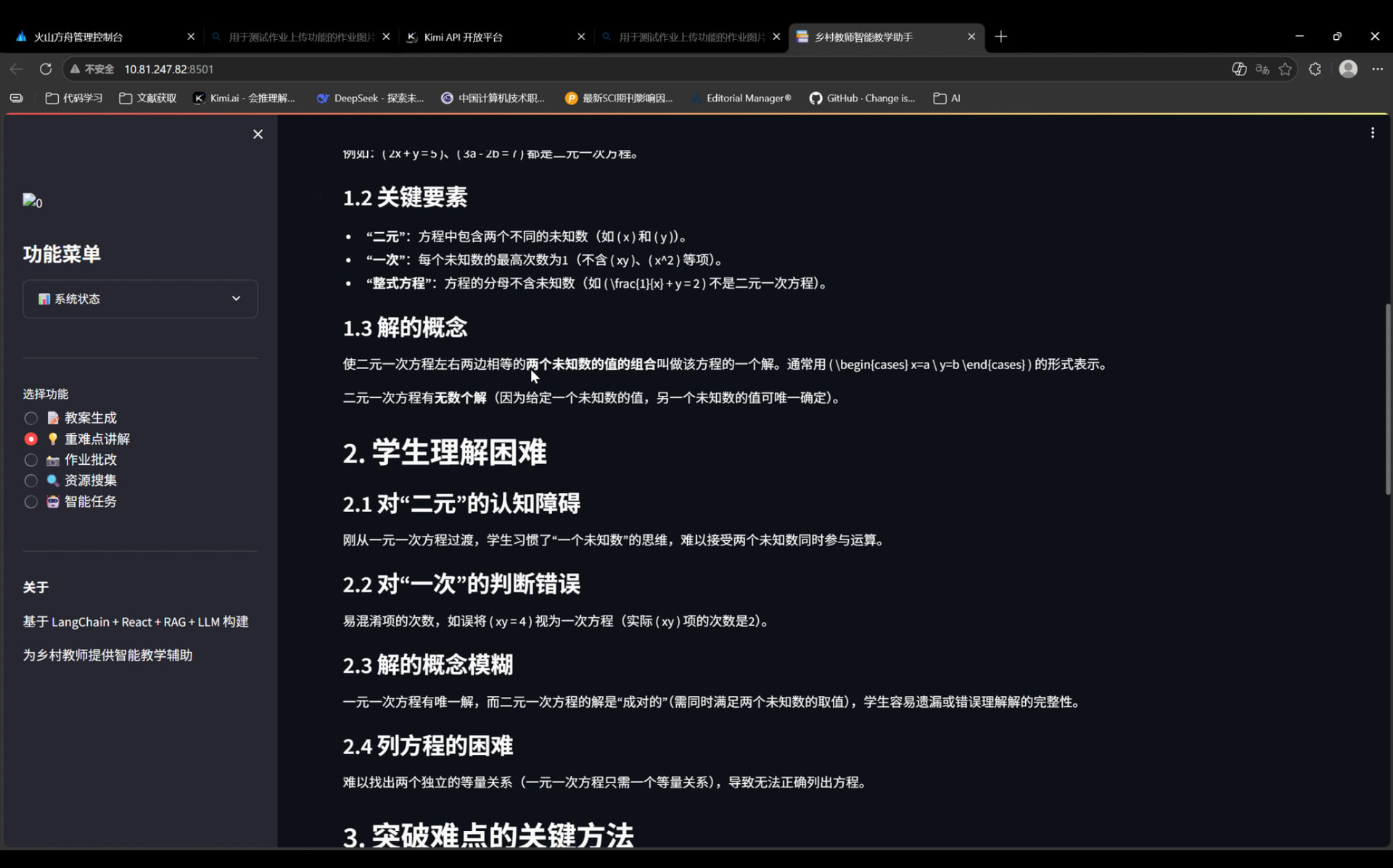Open the browser settings ellipsis menu
The height and width of the screenshot is (868, 1393).
(x=1377, y=69)
